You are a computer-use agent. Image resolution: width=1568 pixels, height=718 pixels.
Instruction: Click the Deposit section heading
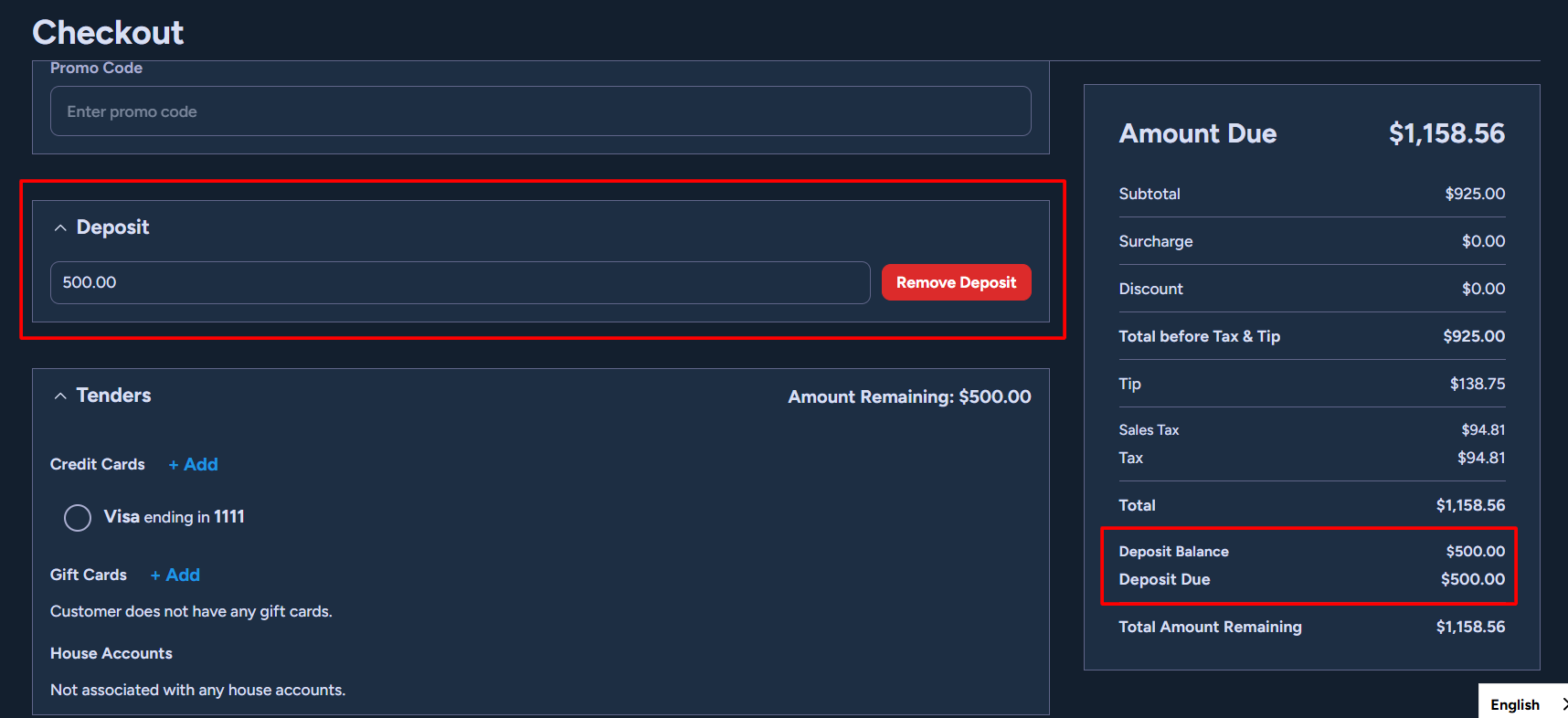[112, 227]
